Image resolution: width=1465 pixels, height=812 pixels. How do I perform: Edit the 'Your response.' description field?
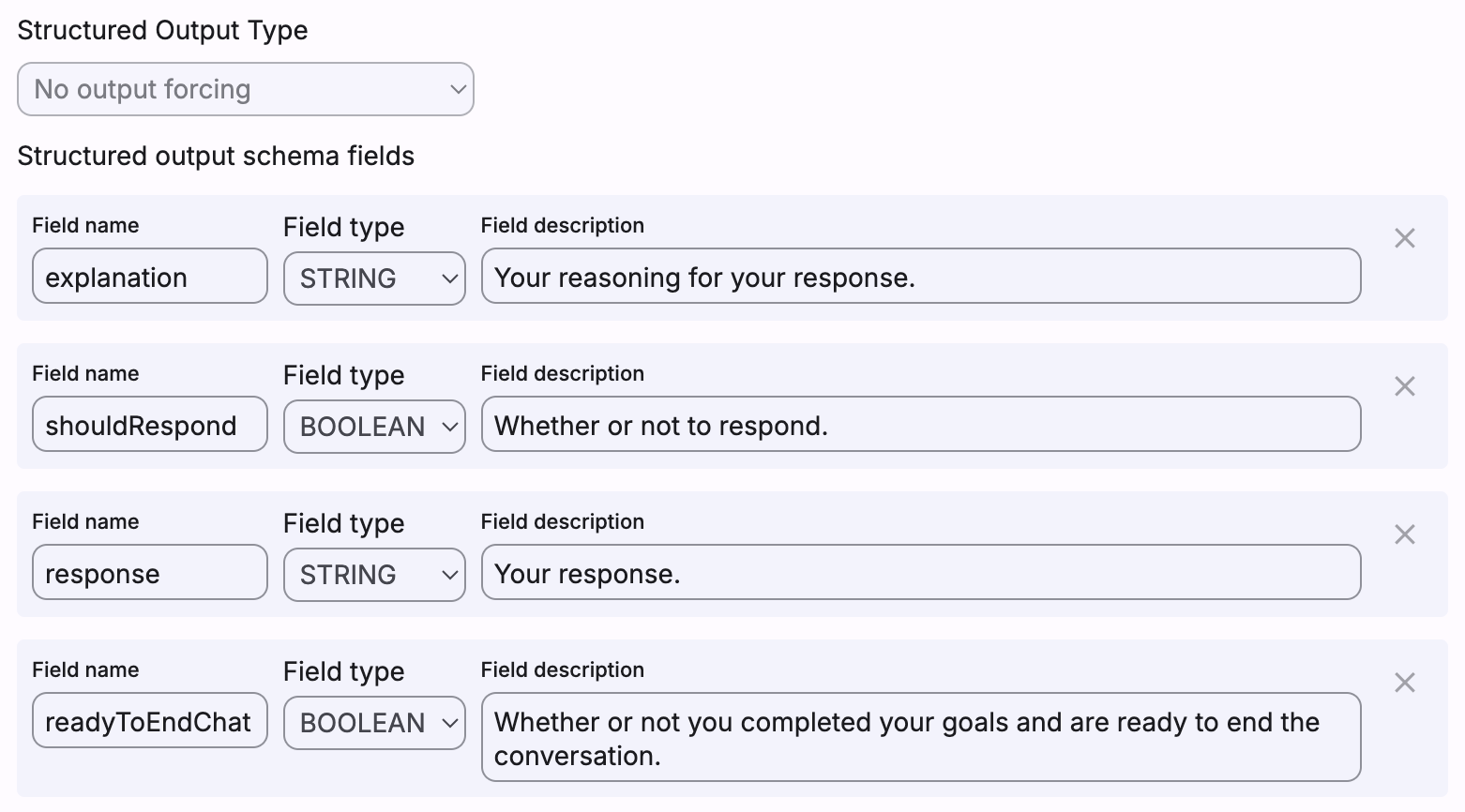(x=920, y=573)
